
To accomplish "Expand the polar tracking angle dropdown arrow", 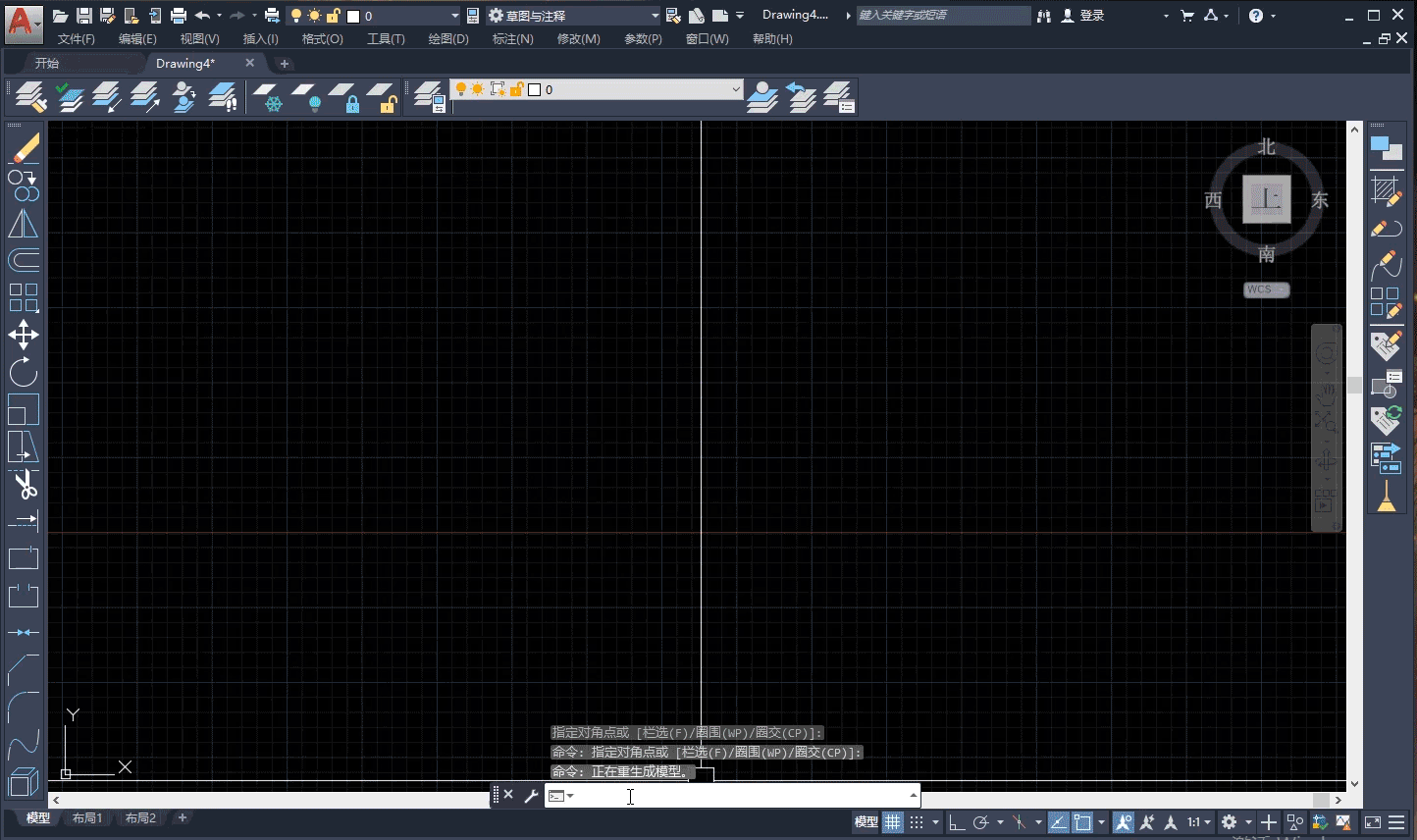I will [x=1000, y=822].
